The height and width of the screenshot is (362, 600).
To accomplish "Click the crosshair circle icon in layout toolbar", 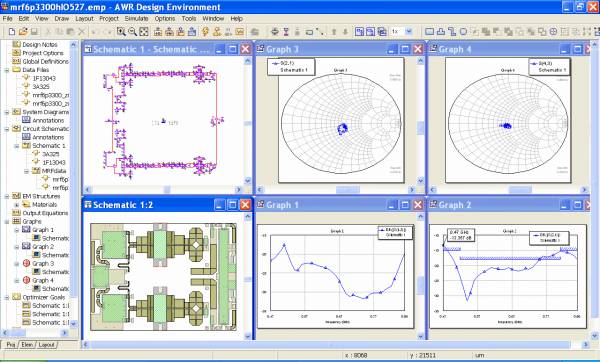I will coord(553,32).
